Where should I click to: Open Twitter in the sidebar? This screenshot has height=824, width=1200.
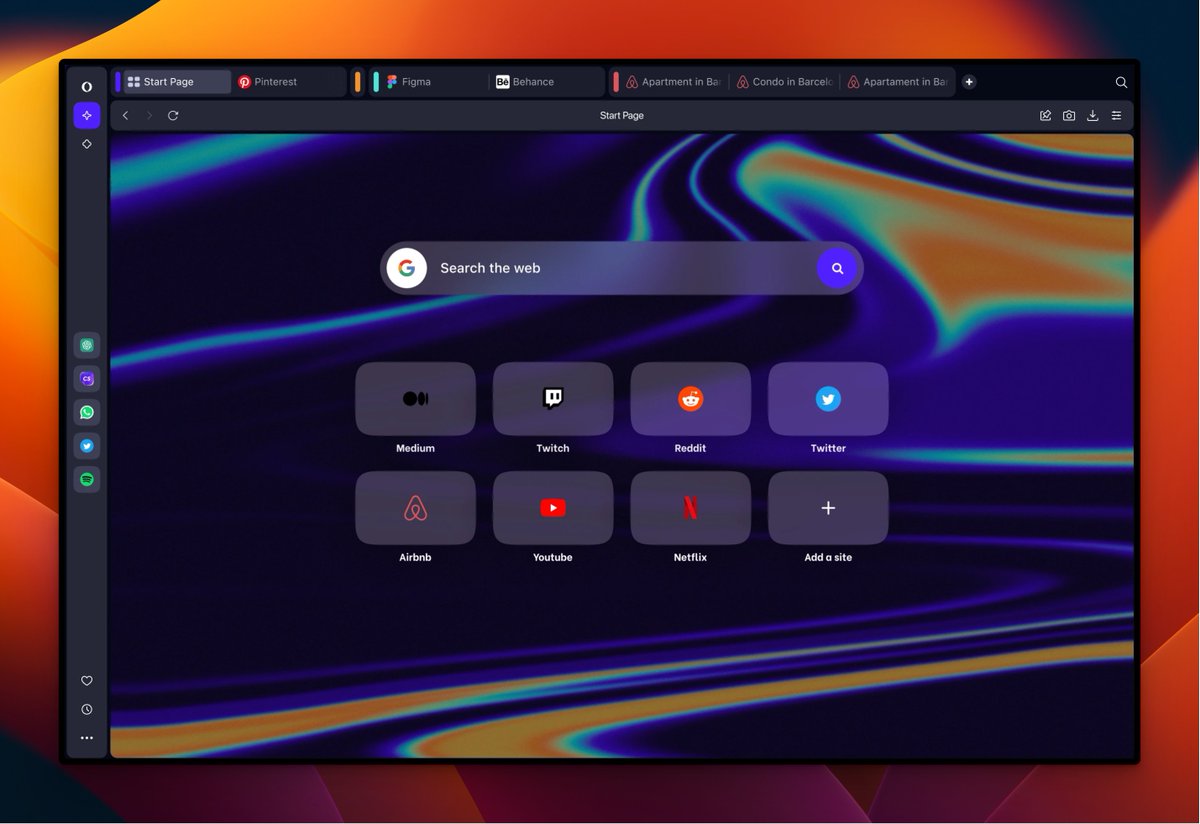point(87,446)
